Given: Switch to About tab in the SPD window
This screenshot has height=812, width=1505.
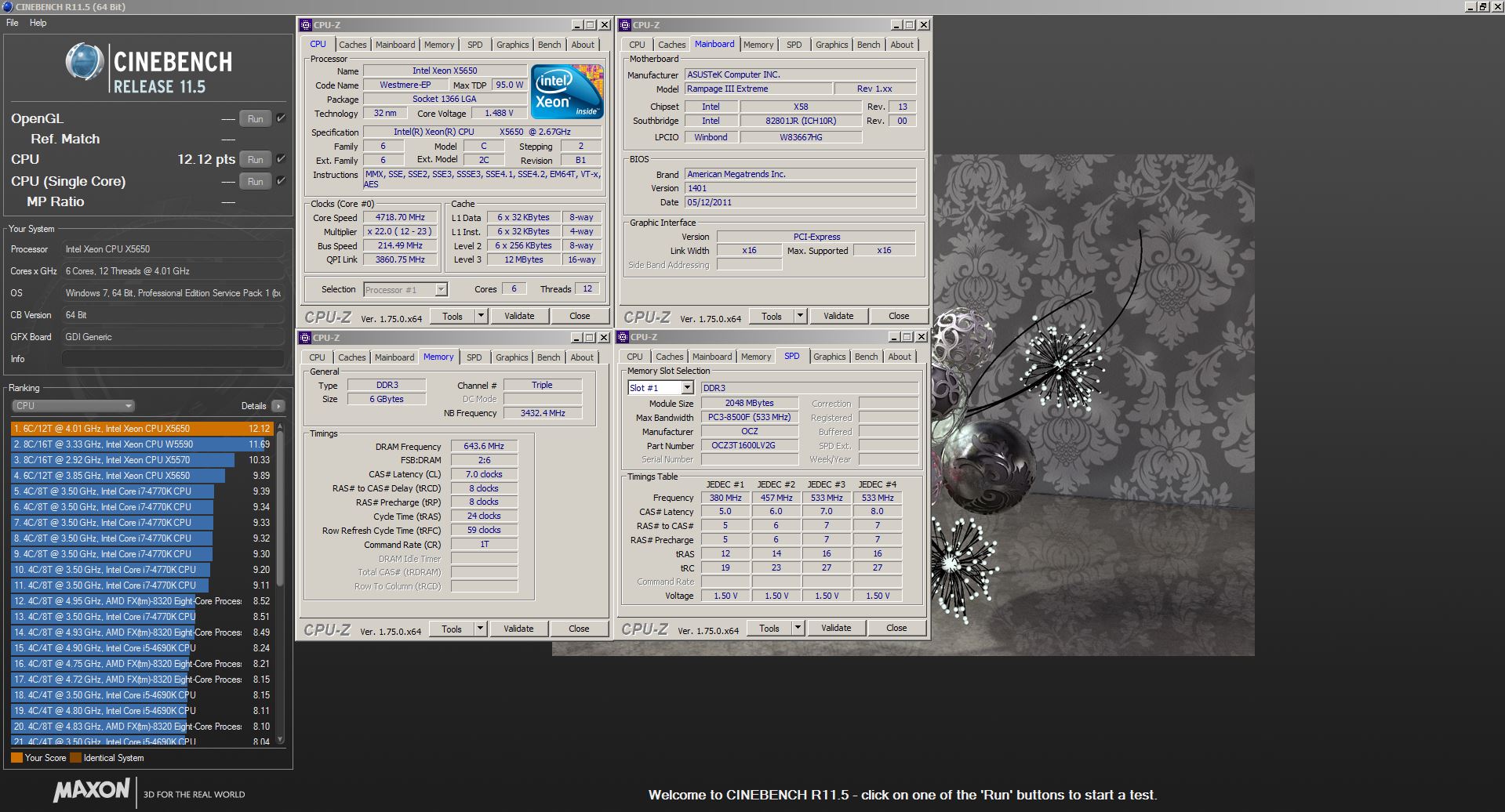Looking at the screenshot, I should click(900, 357).
